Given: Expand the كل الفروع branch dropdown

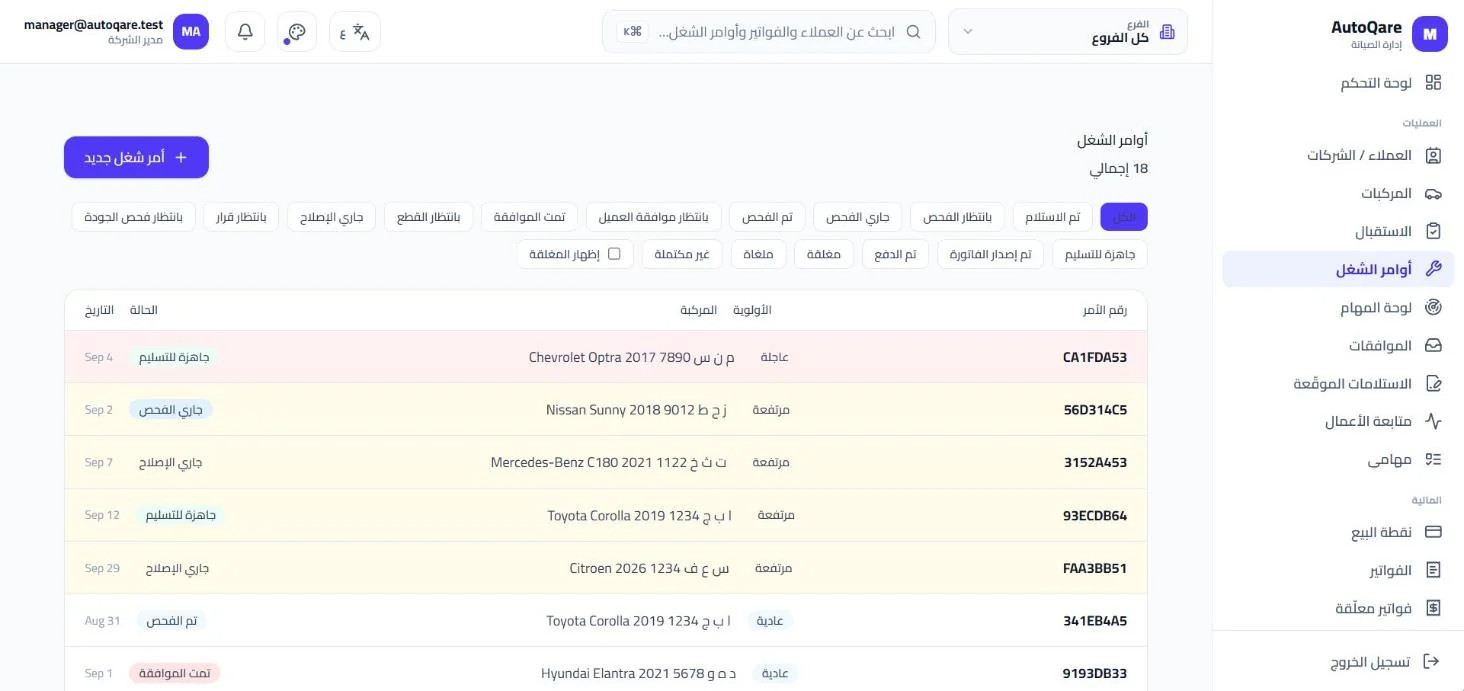Looking at the screenshot, I should click(1067, 32).
